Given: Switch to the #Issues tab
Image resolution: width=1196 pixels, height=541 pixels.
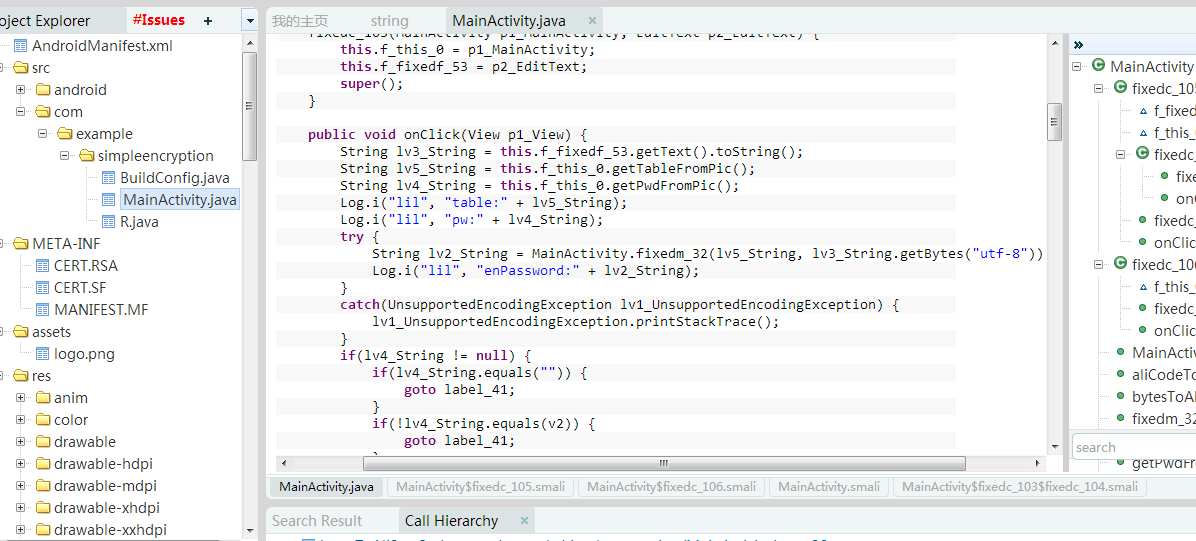Looking at the screenshot, I should coord(158,21).
